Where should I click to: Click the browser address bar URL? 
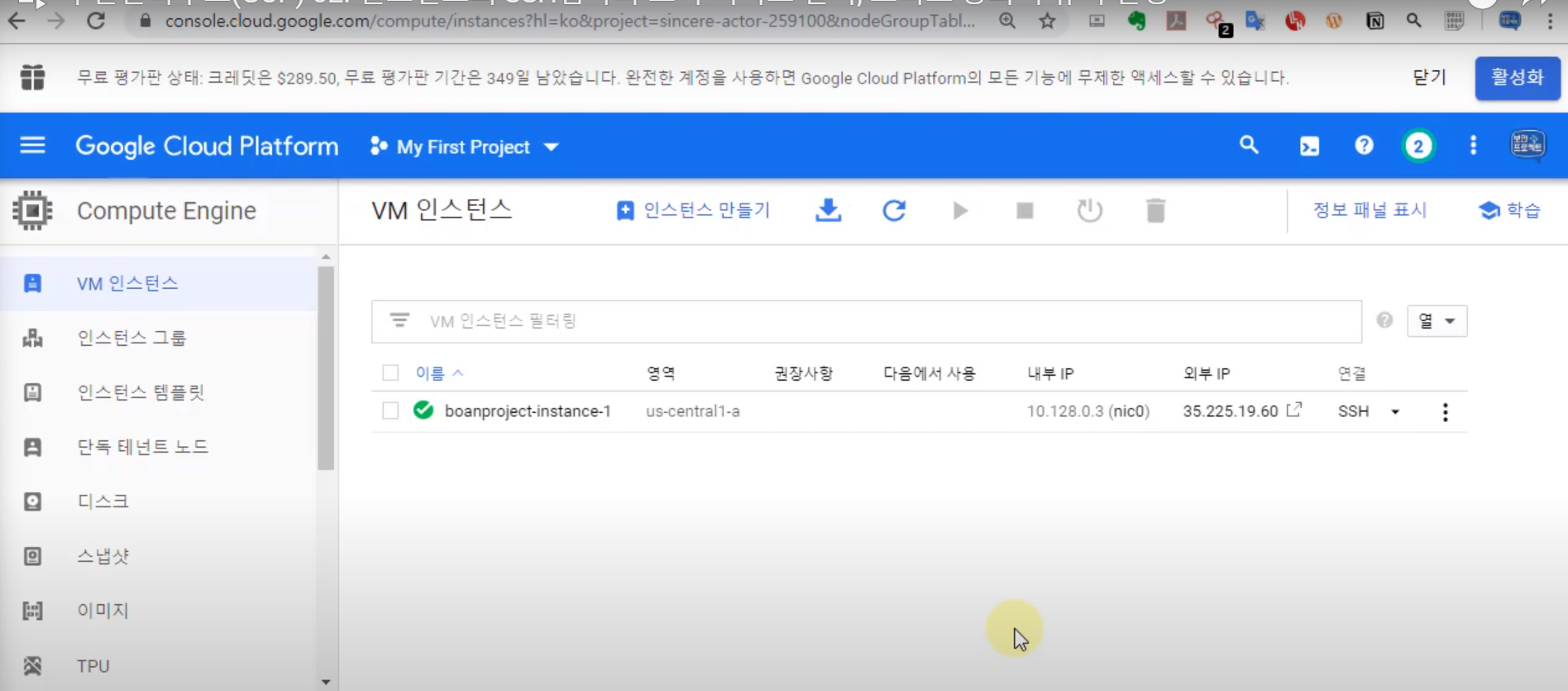click(x=570, y=21)
